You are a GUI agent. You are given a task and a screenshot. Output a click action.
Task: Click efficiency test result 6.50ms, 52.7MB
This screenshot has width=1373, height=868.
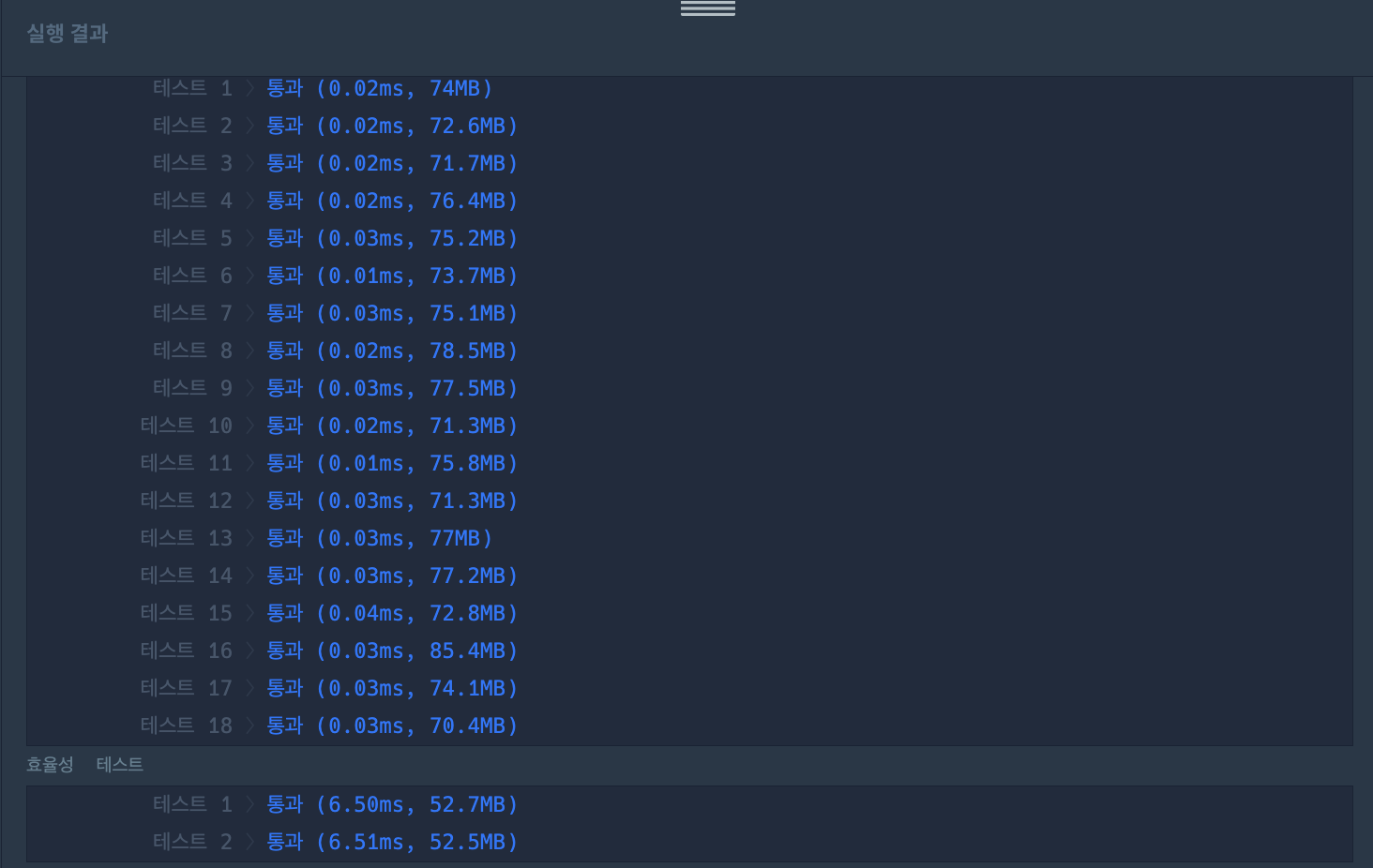tap(392, 804)
